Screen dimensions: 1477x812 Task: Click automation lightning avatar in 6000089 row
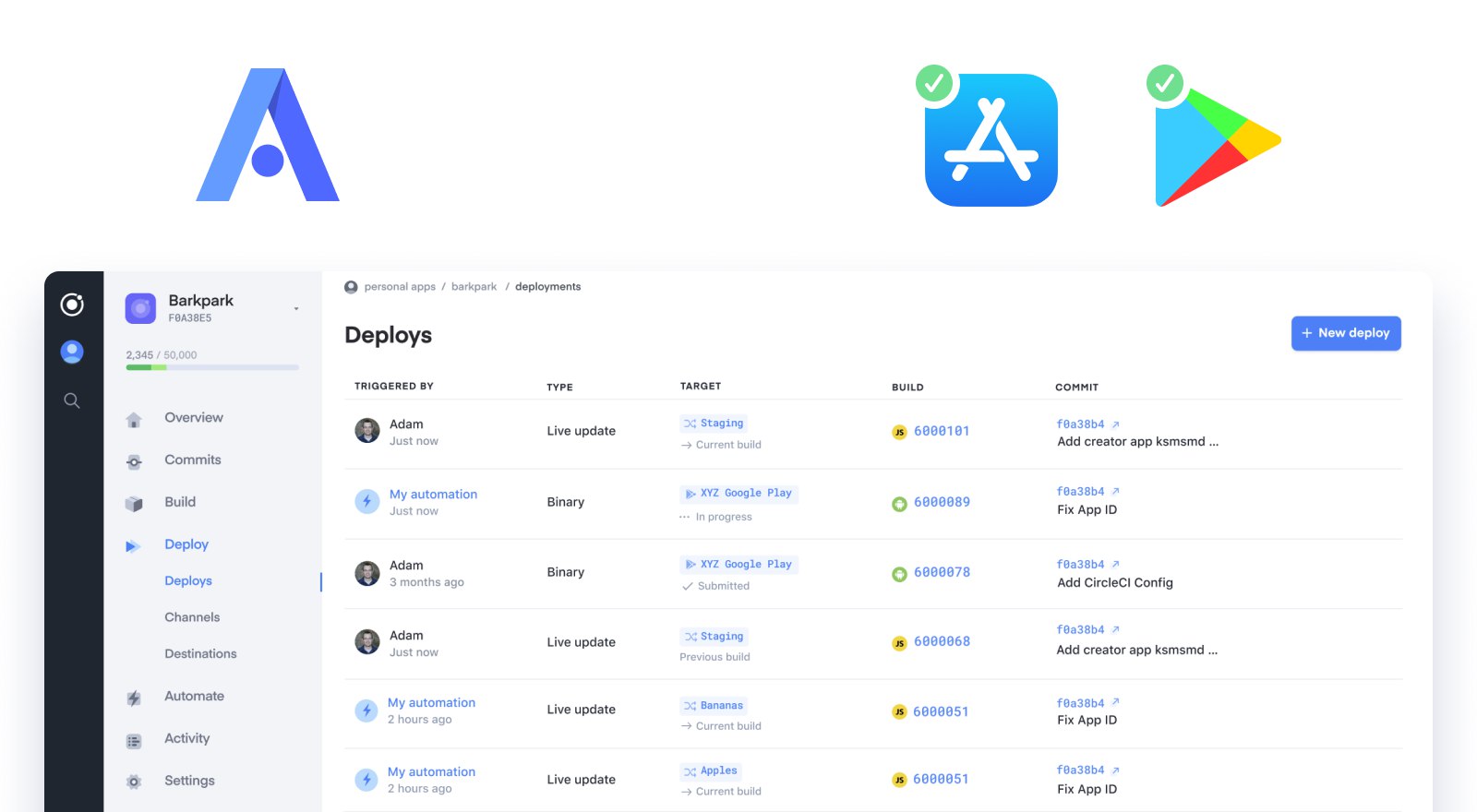pyautogui.click(x=367, y=501)
